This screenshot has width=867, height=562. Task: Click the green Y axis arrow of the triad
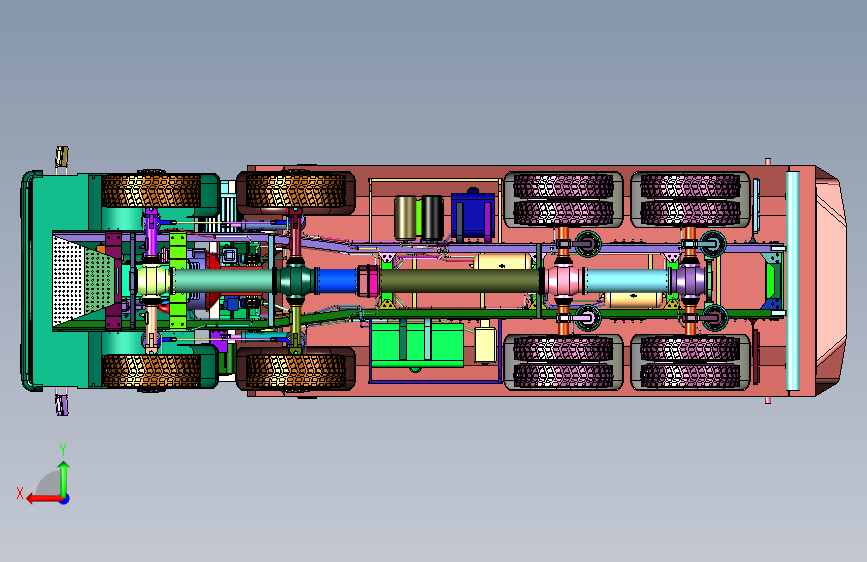tap(64, 479)
